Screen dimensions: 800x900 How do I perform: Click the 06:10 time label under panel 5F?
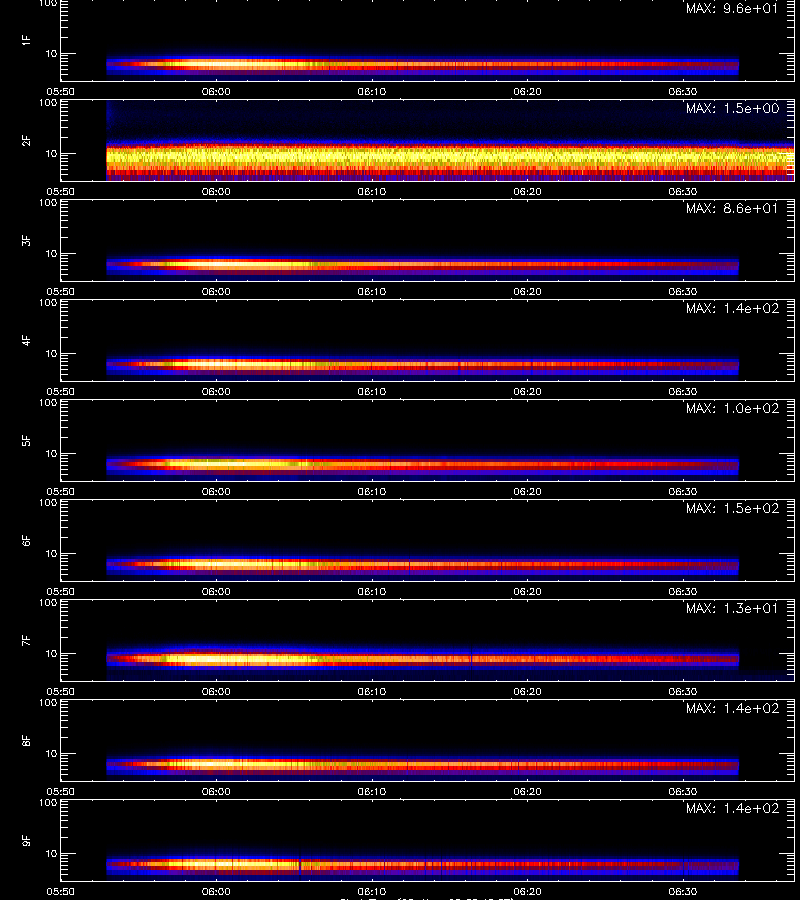(x=371, y=491)
